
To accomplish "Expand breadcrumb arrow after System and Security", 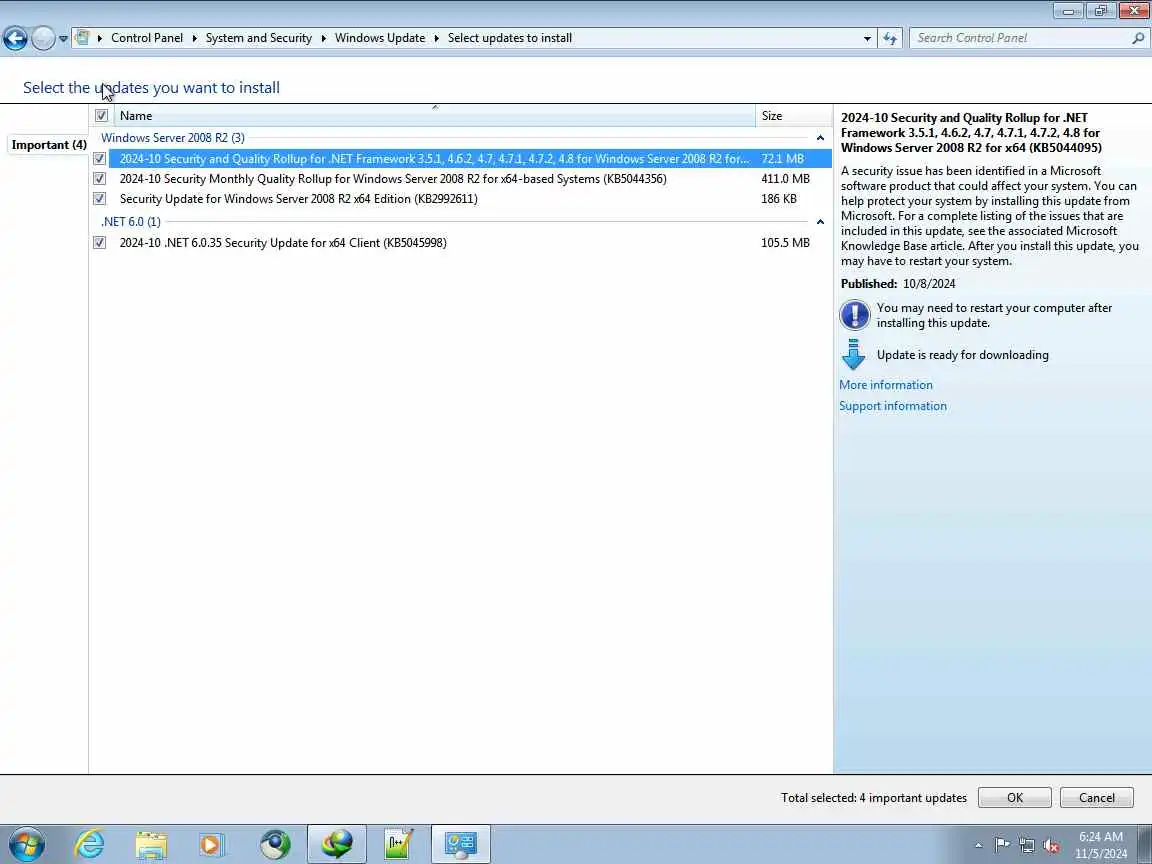I will 324,38.
